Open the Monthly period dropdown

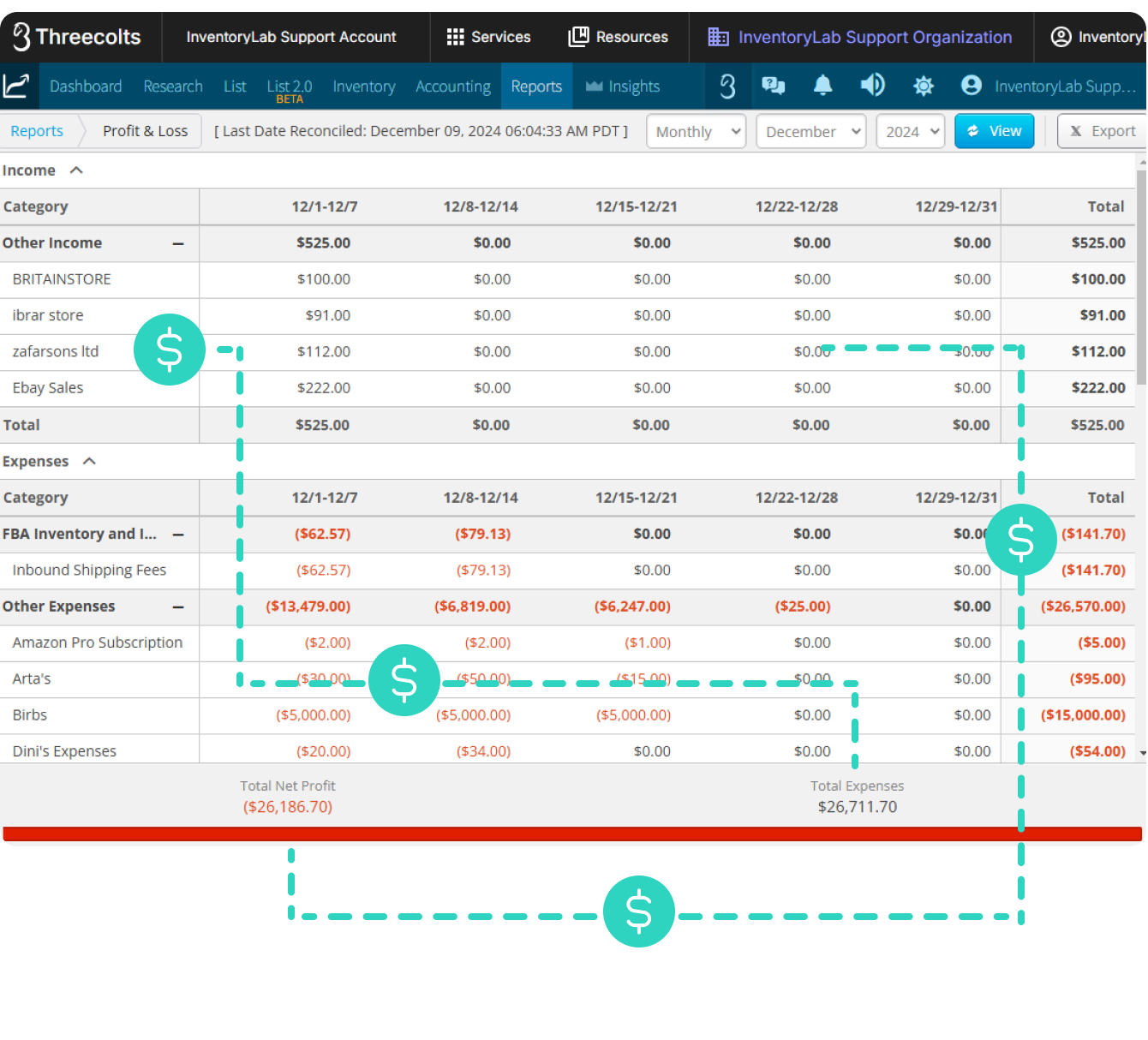[696, 131]
